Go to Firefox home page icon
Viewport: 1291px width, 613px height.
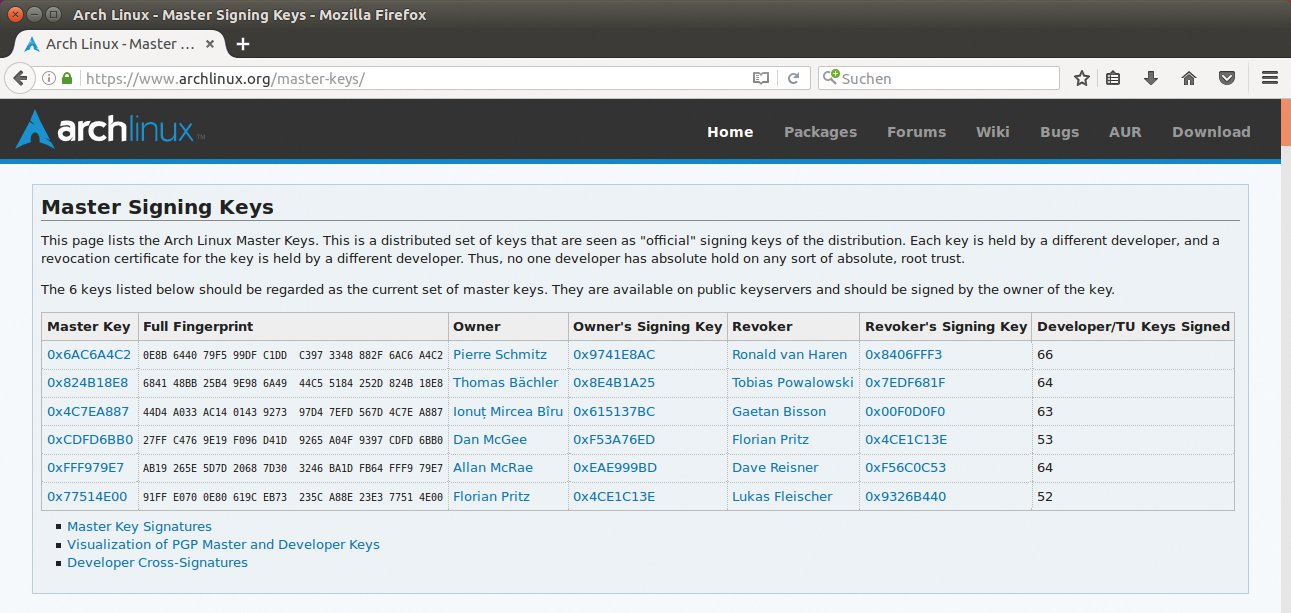pos(1189,78)
